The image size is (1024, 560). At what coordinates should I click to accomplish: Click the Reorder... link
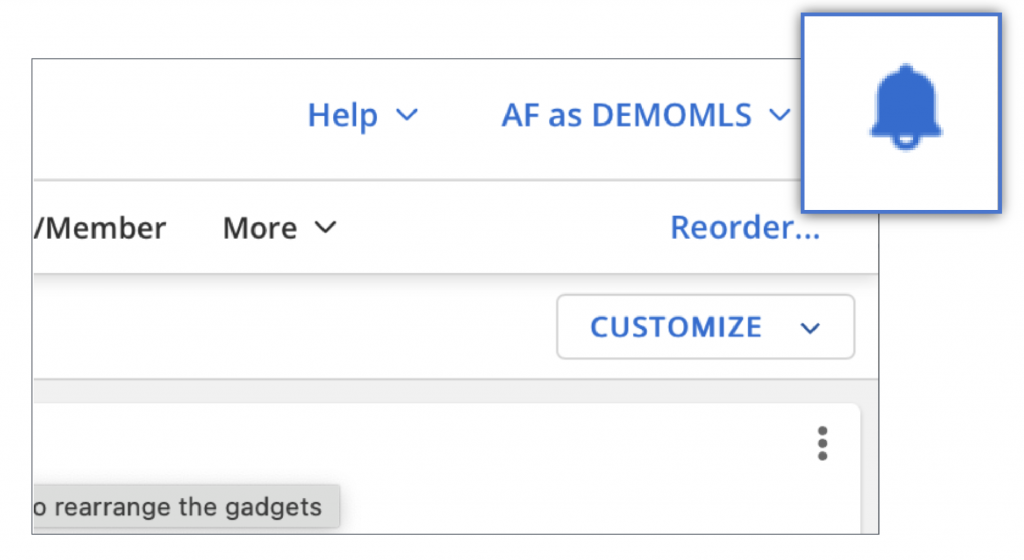[744, 228]
